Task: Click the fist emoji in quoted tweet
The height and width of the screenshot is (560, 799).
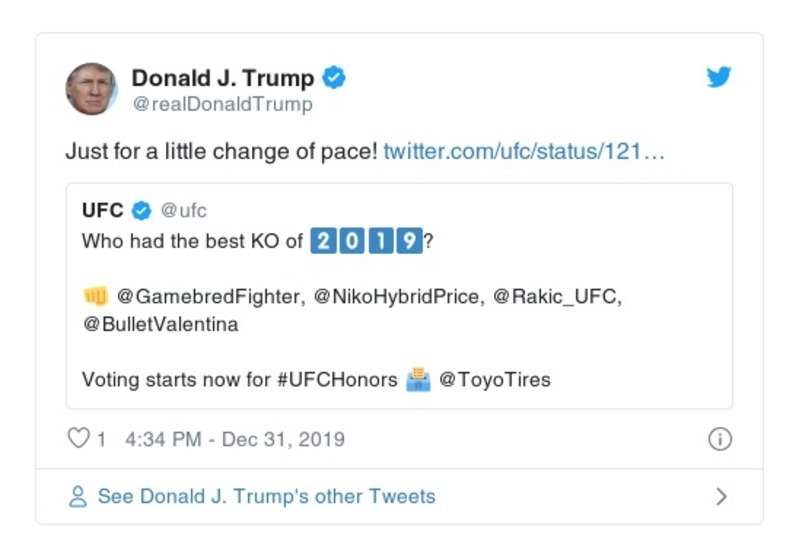Action: [95, 297]
